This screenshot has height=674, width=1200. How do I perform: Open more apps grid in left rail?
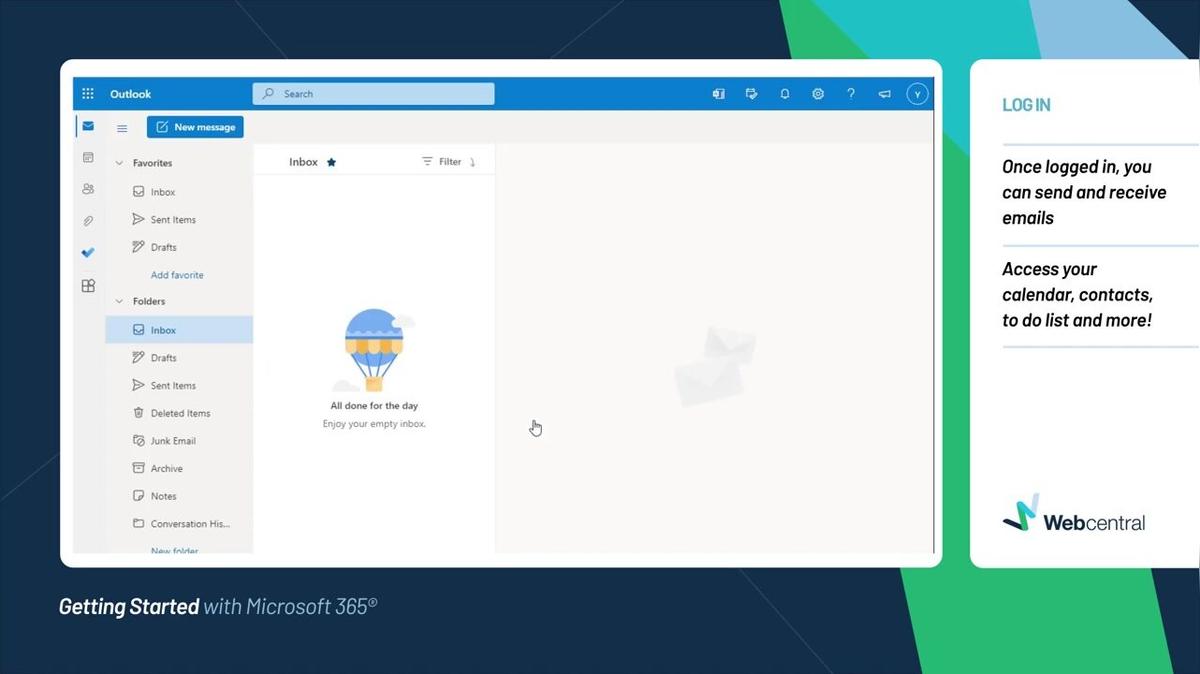coord(88,285)
